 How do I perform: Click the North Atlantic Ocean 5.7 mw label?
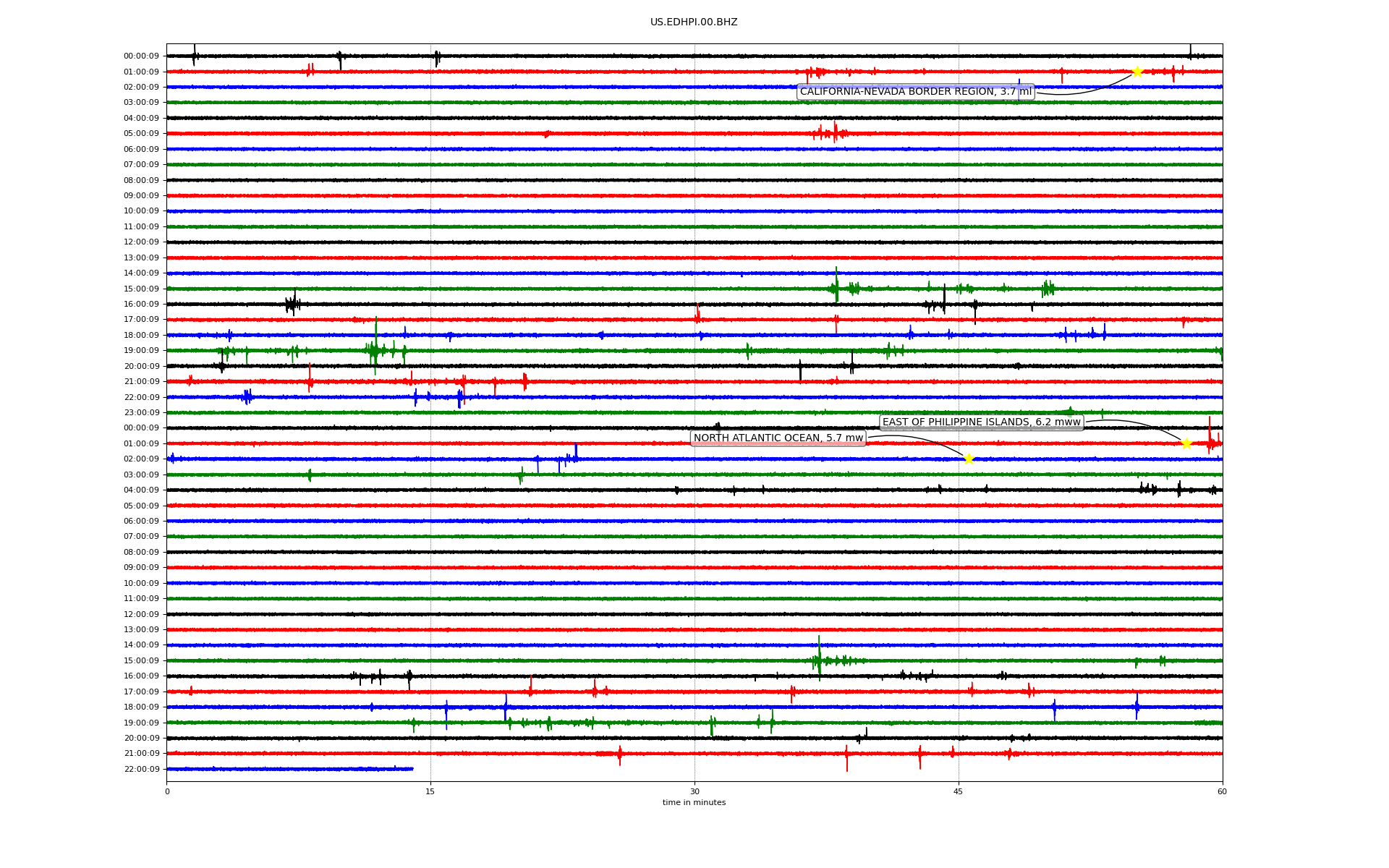(778, 438)
